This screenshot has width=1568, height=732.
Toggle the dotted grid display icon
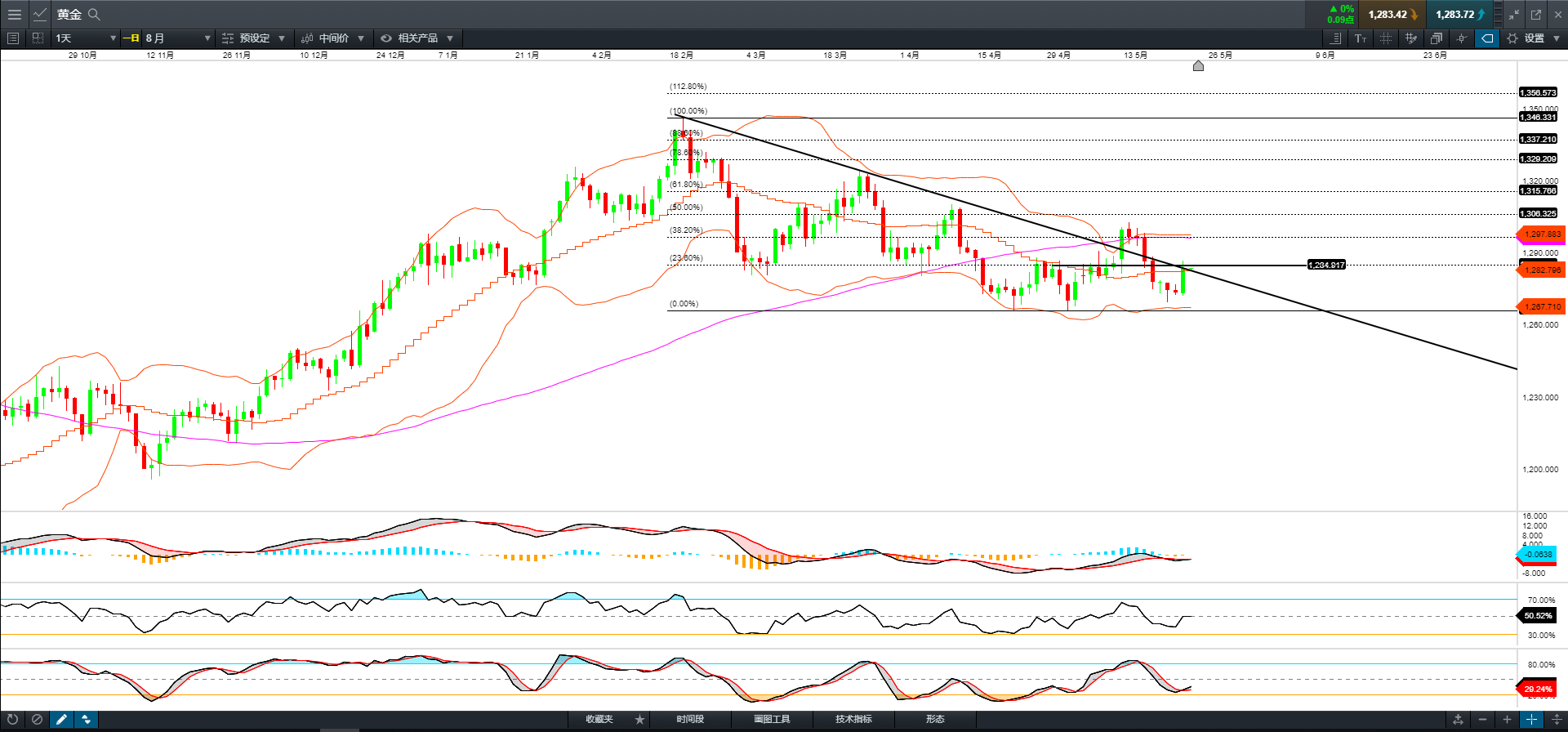click(x=1385, y=38)
